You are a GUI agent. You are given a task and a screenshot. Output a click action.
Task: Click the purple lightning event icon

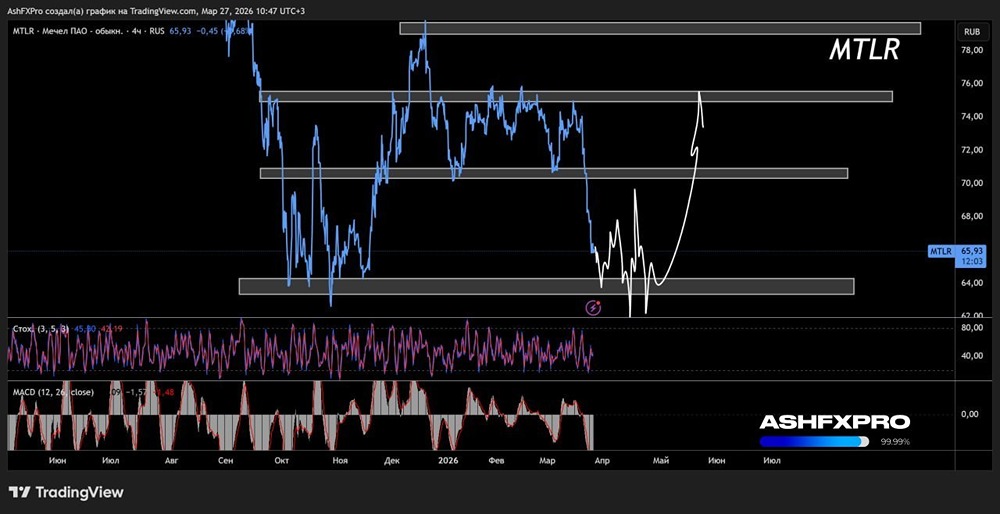pos(594,308)
